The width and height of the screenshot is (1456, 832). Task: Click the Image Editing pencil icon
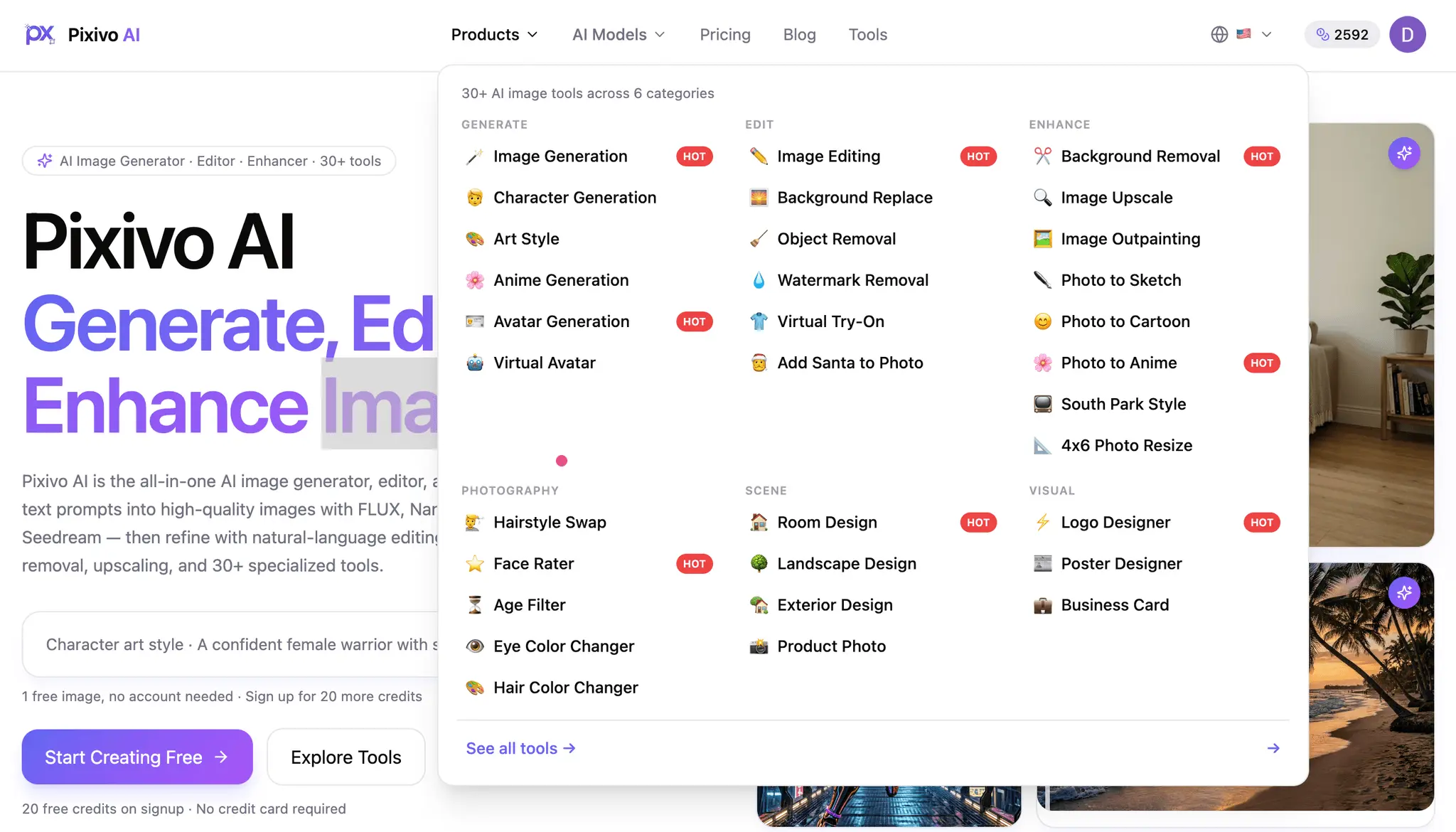click(759, 156)
